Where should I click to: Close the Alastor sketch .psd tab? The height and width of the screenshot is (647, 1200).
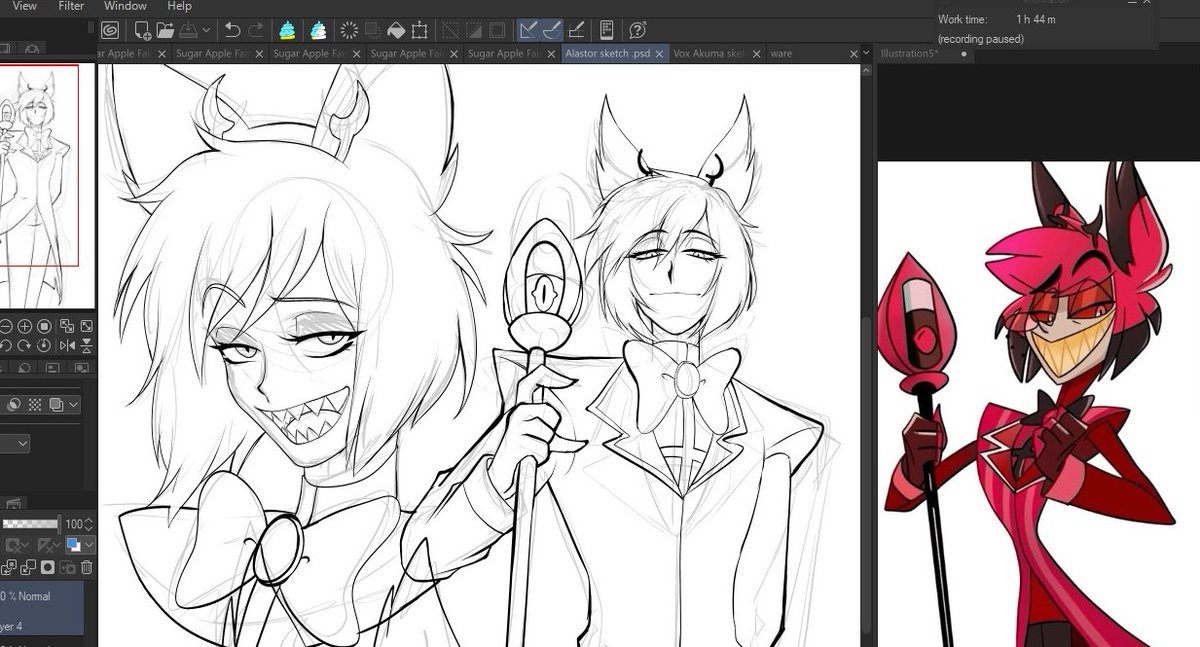pyautogui.click(x=661, y=53)
